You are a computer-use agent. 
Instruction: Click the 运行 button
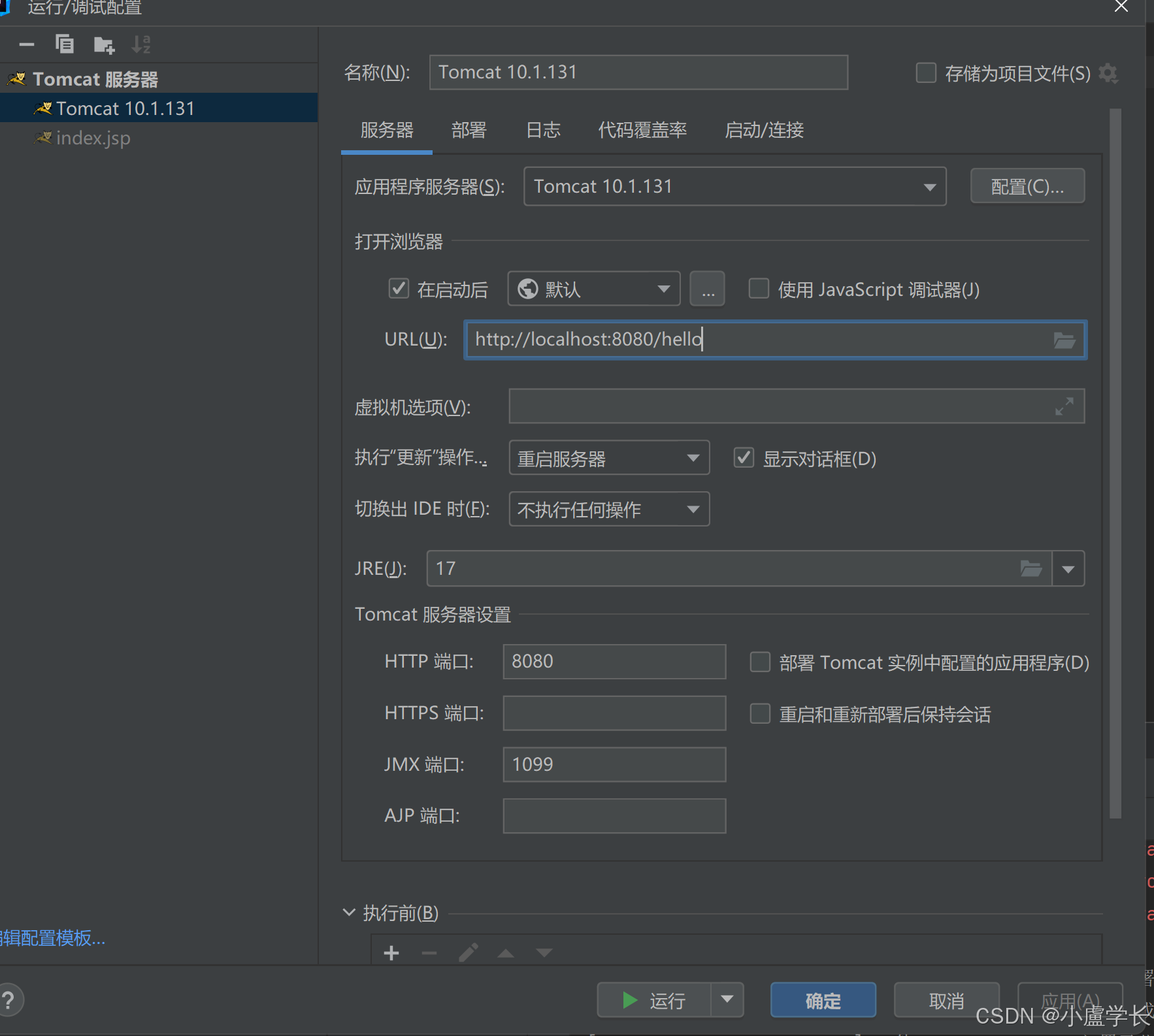click(x=654, y=1000)
